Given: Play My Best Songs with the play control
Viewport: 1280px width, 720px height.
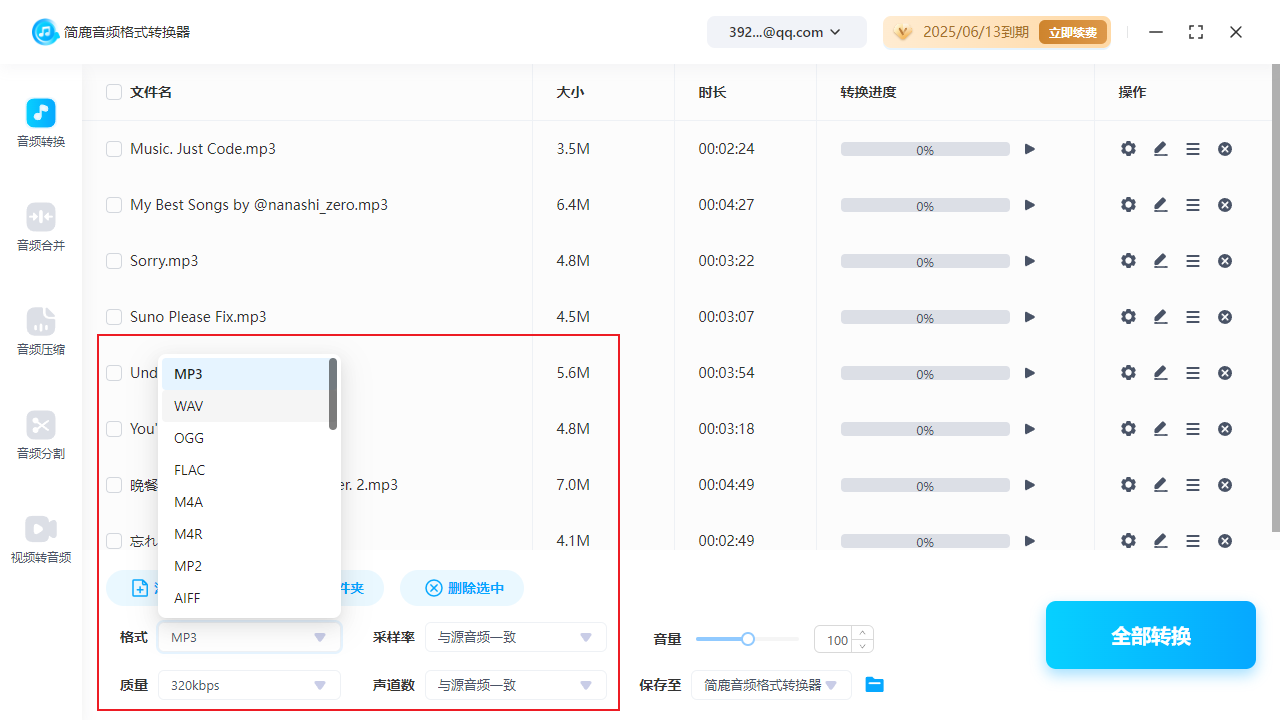Looking at the screenshot, I should [x=1030, y=204].
